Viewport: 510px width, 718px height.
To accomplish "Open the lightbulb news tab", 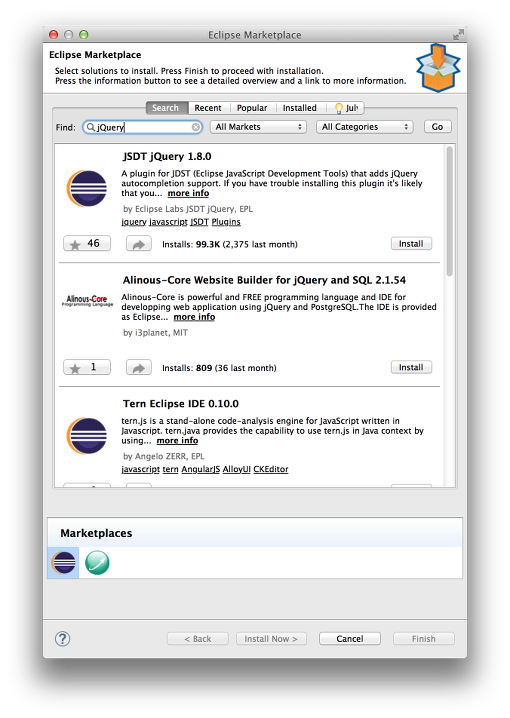I will 346,108.
